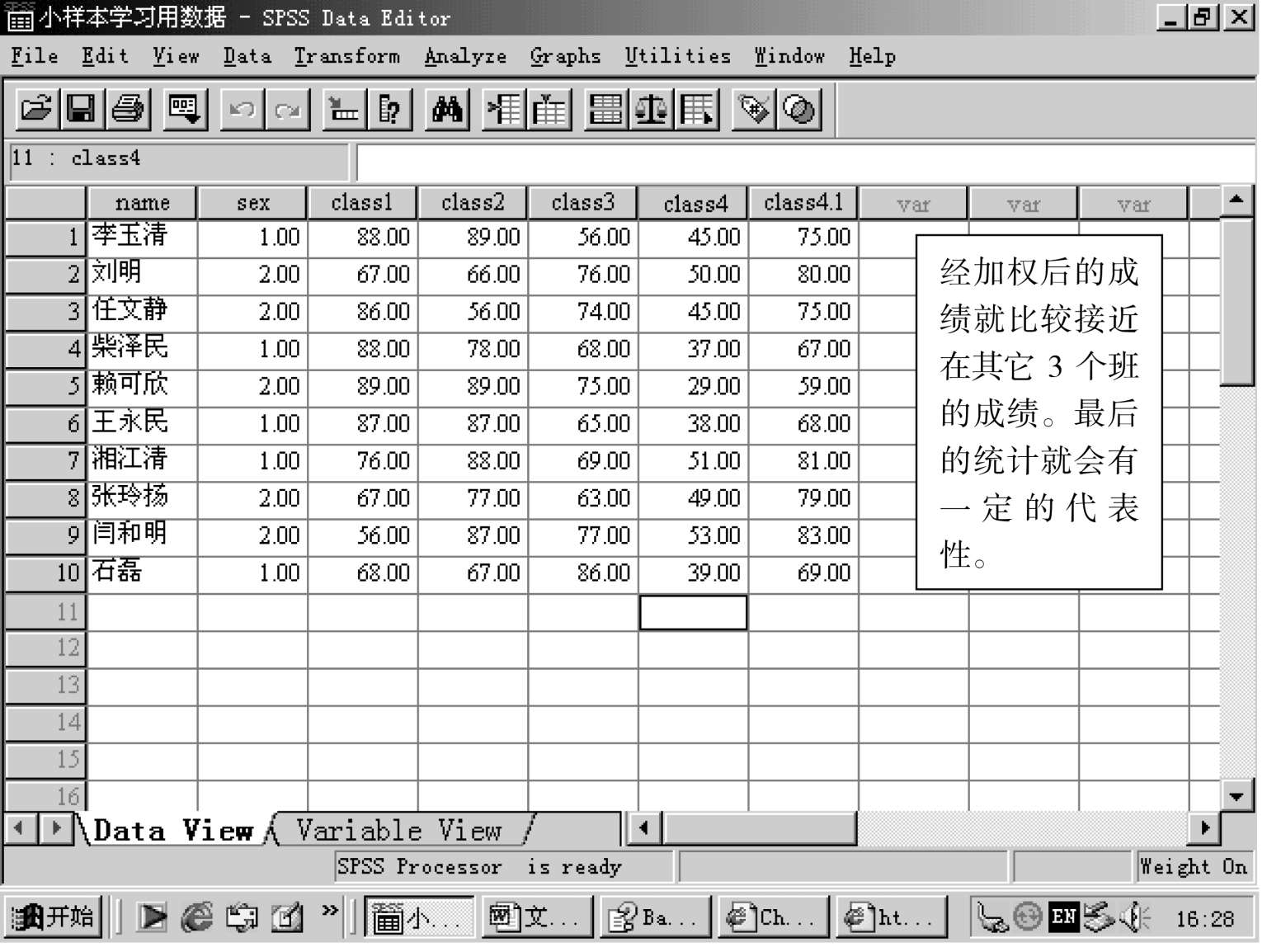
Task: Click the class4.1 value 83.00
Action: click(803, 535)
